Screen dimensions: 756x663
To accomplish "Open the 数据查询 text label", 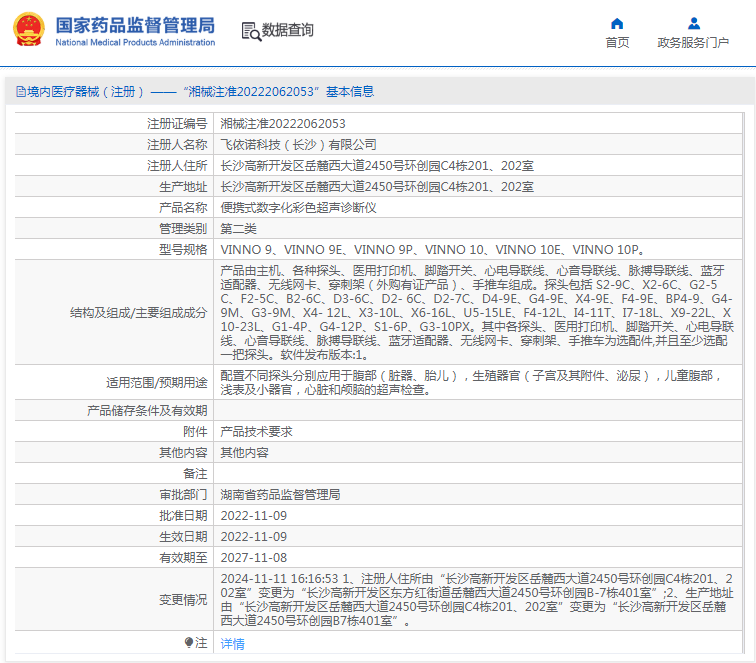I will pos(288,30).
